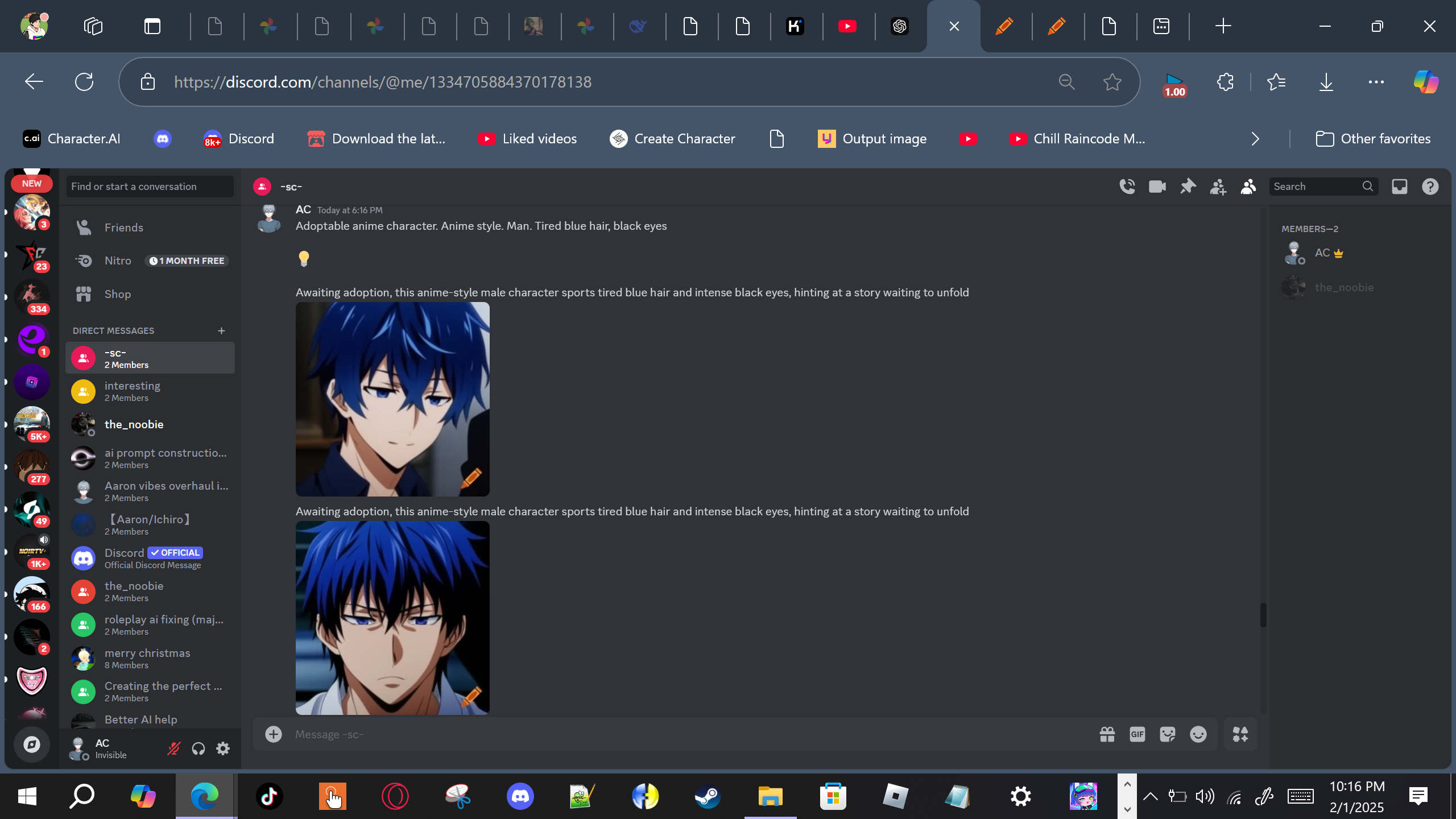Image resolution: width=1456 pixels, height=819 pixels.
Task: Add friends to the DM
Action: tap(1218, 187)
